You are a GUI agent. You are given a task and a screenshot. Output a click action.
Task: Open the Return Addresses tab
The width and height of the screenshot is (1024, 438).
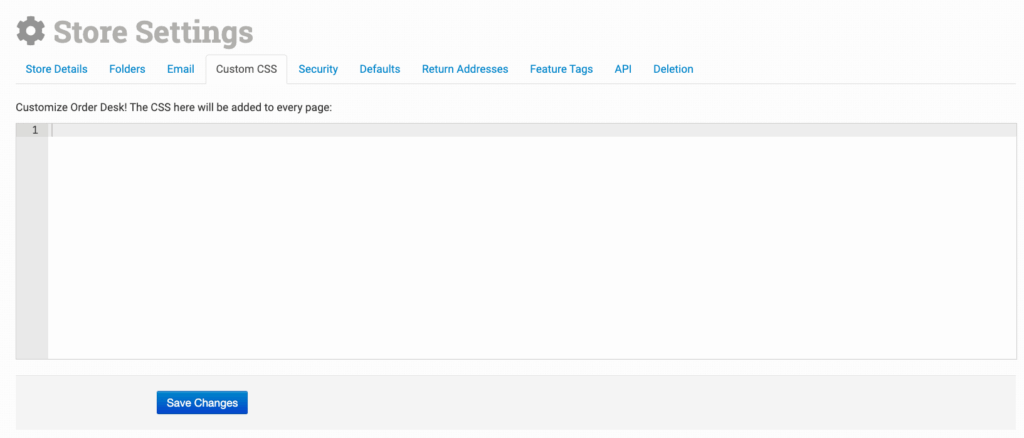tap(465, 69)
